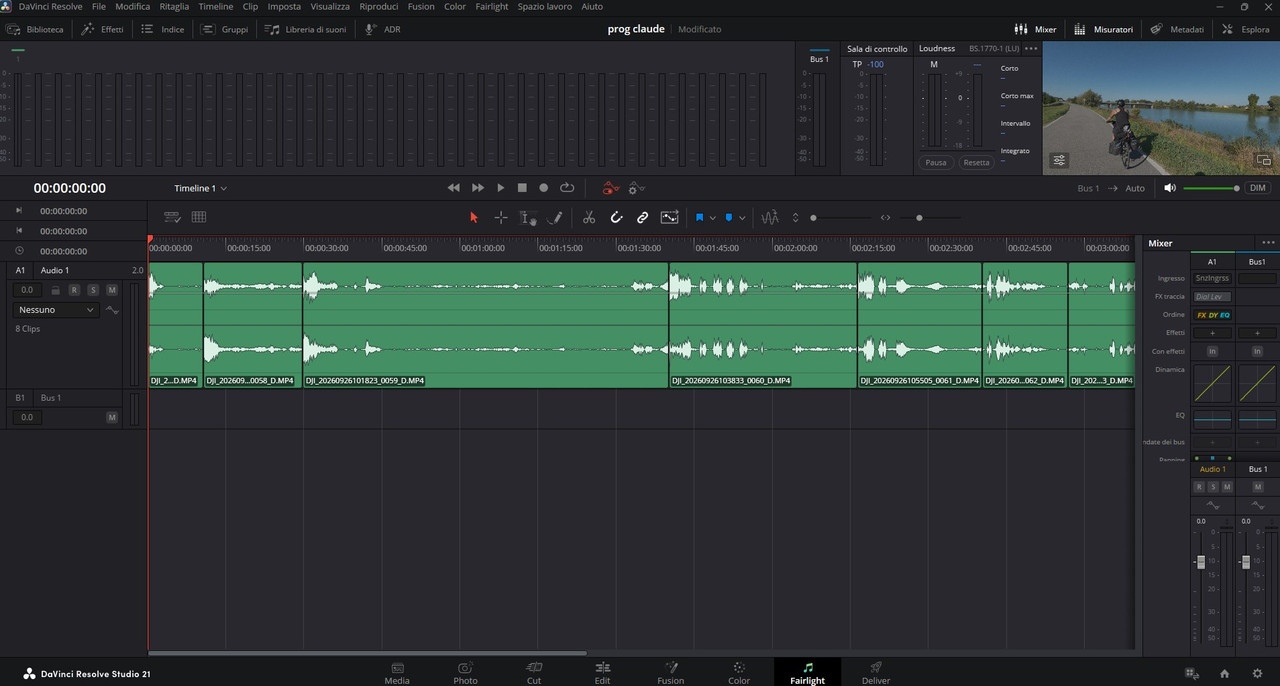
Task: Click the Bus1 channel fader handle
Action: [1245, 562]
